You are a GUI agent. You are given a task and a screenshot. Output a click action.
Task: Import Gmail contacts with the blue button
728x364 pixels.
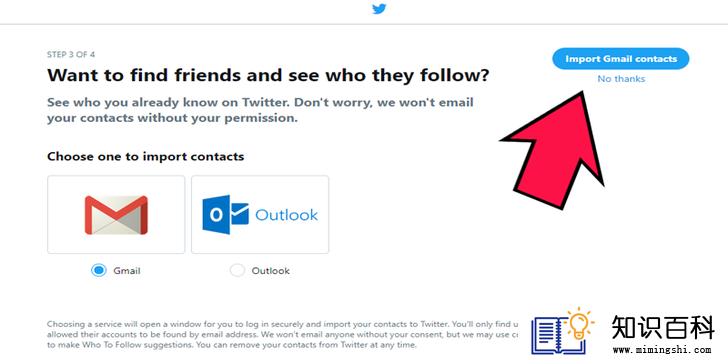[621, 59]
